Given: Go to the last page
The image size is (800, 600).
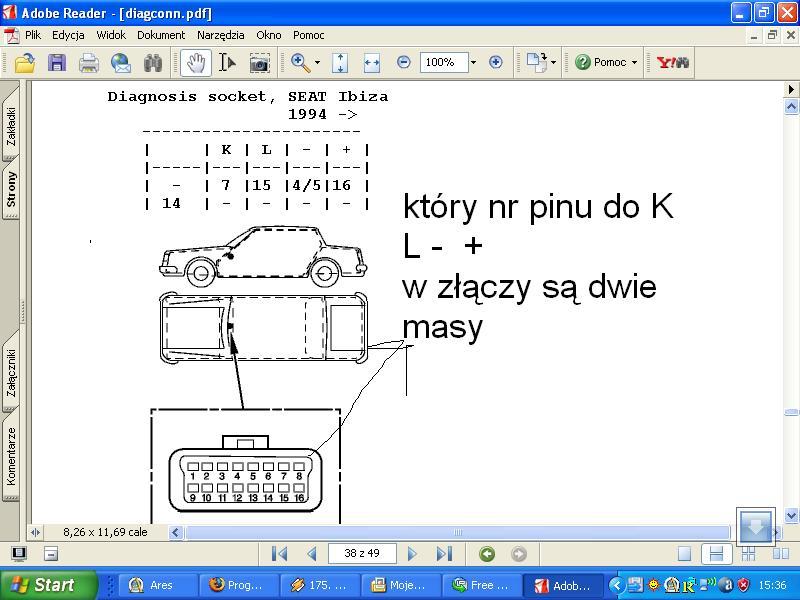Looking at the screenshot, I should [x=444, y=554].
